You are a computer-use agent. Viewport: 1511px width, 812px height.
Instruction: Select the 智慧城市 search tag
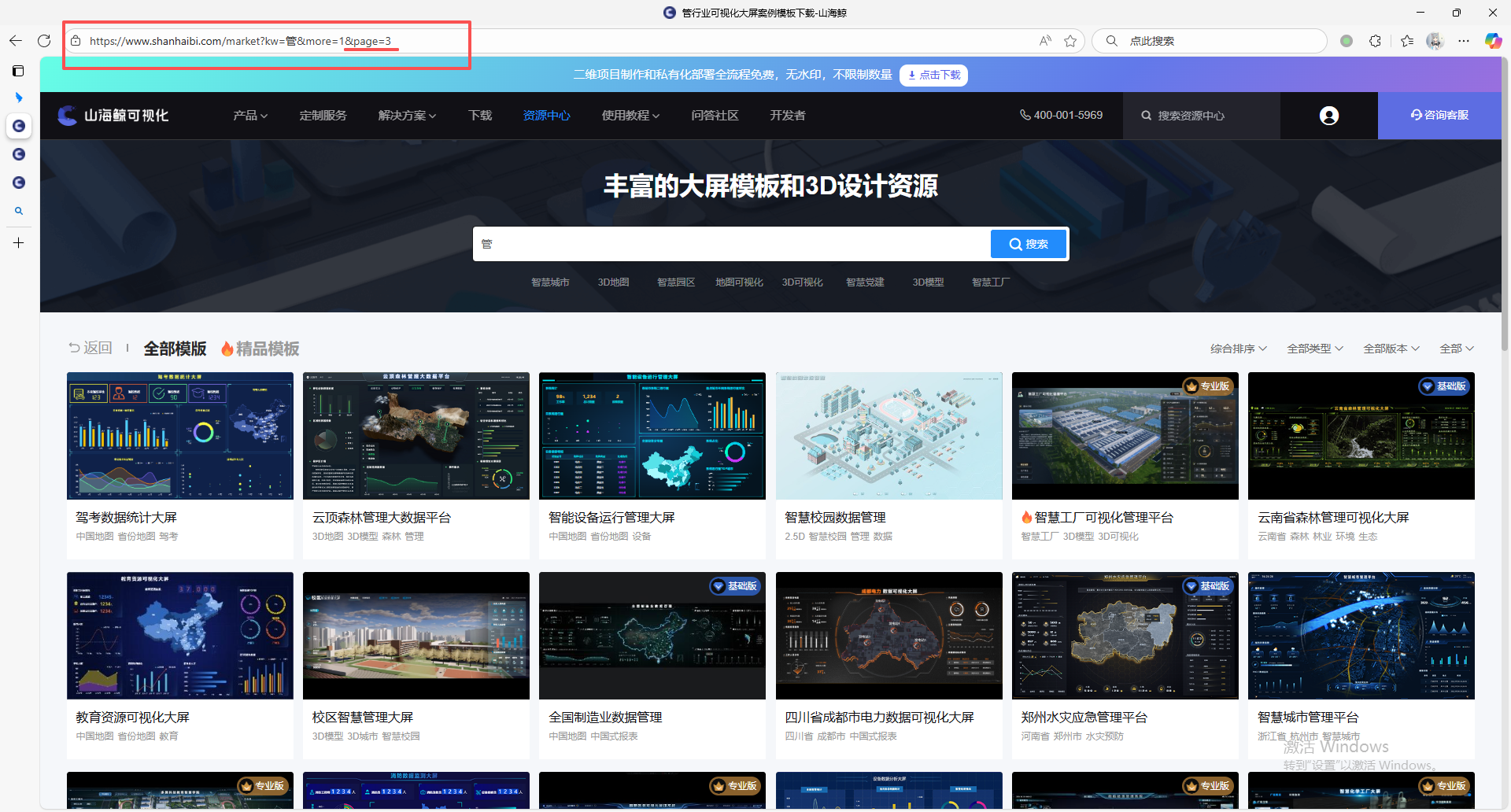pyautogui.click(x=550, y=282)
